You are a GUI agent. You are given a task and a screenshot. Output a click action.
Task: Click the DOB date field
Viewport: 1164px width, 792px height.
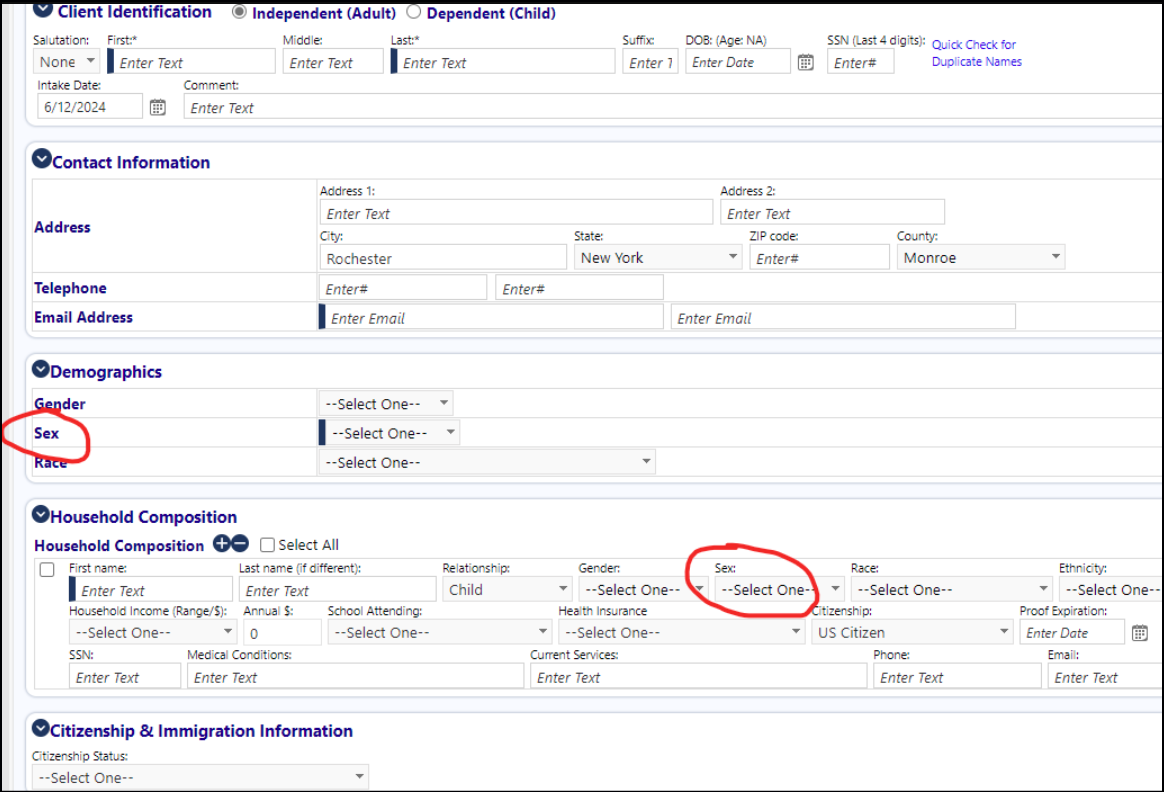738,62
